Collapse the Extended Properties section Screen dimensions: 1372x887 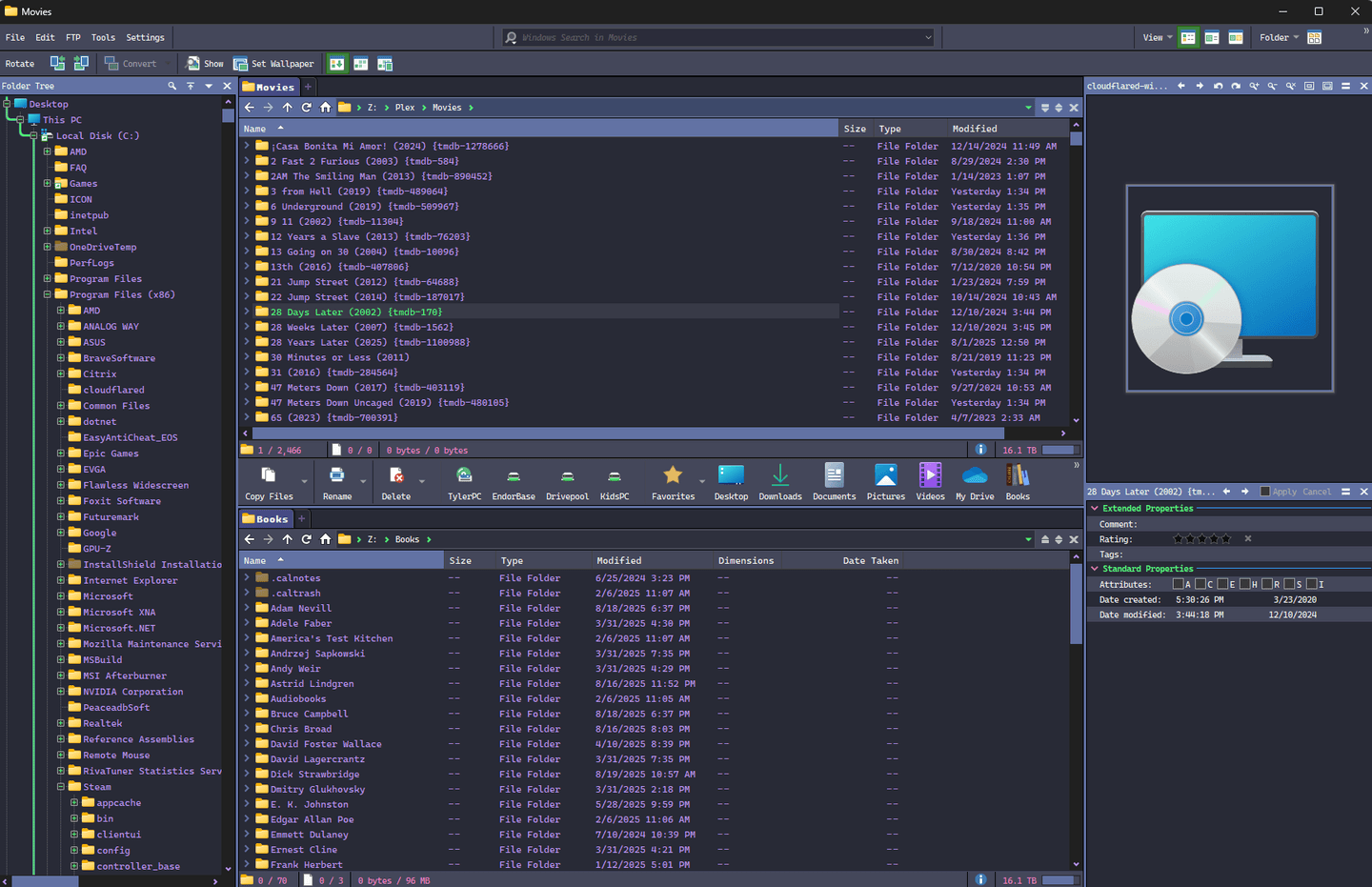point(1094,508)
